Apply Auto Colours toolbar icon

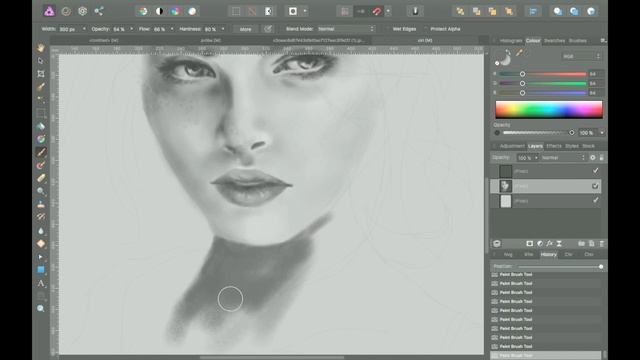tap(176, 11)
